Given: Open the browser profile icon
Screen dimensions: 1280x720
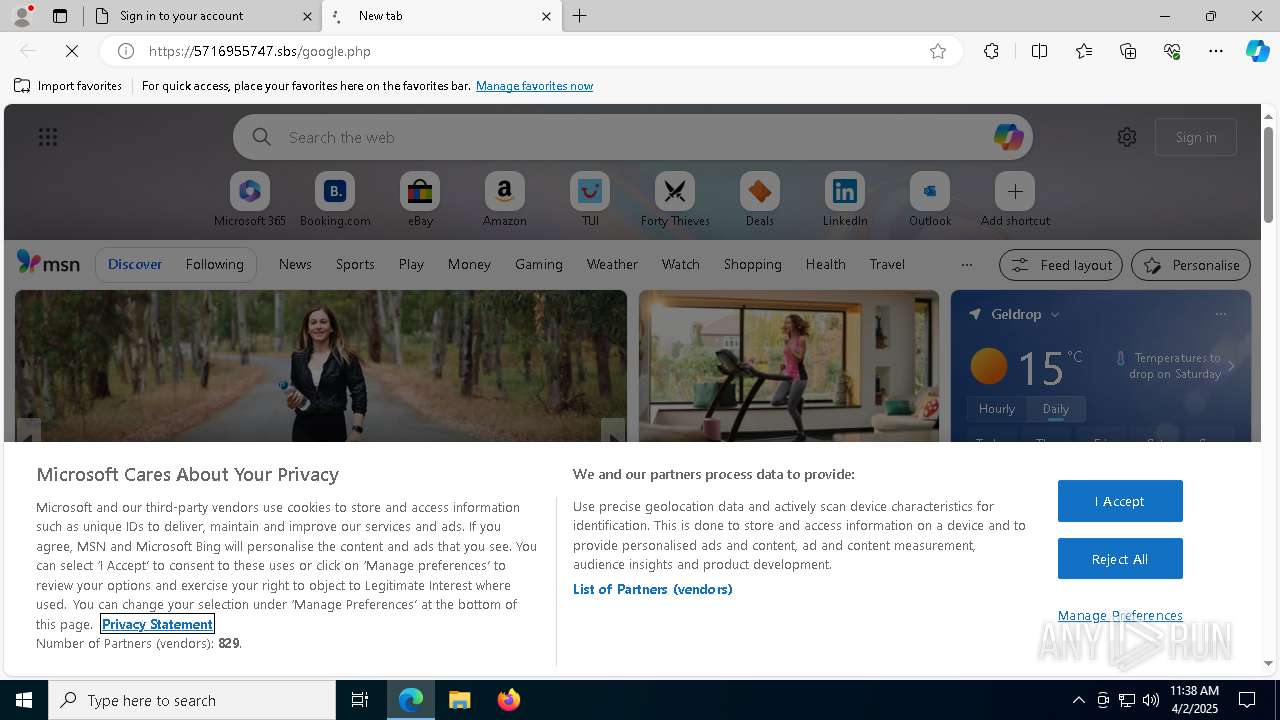Looking at the screenshot, I should point(21,16).
